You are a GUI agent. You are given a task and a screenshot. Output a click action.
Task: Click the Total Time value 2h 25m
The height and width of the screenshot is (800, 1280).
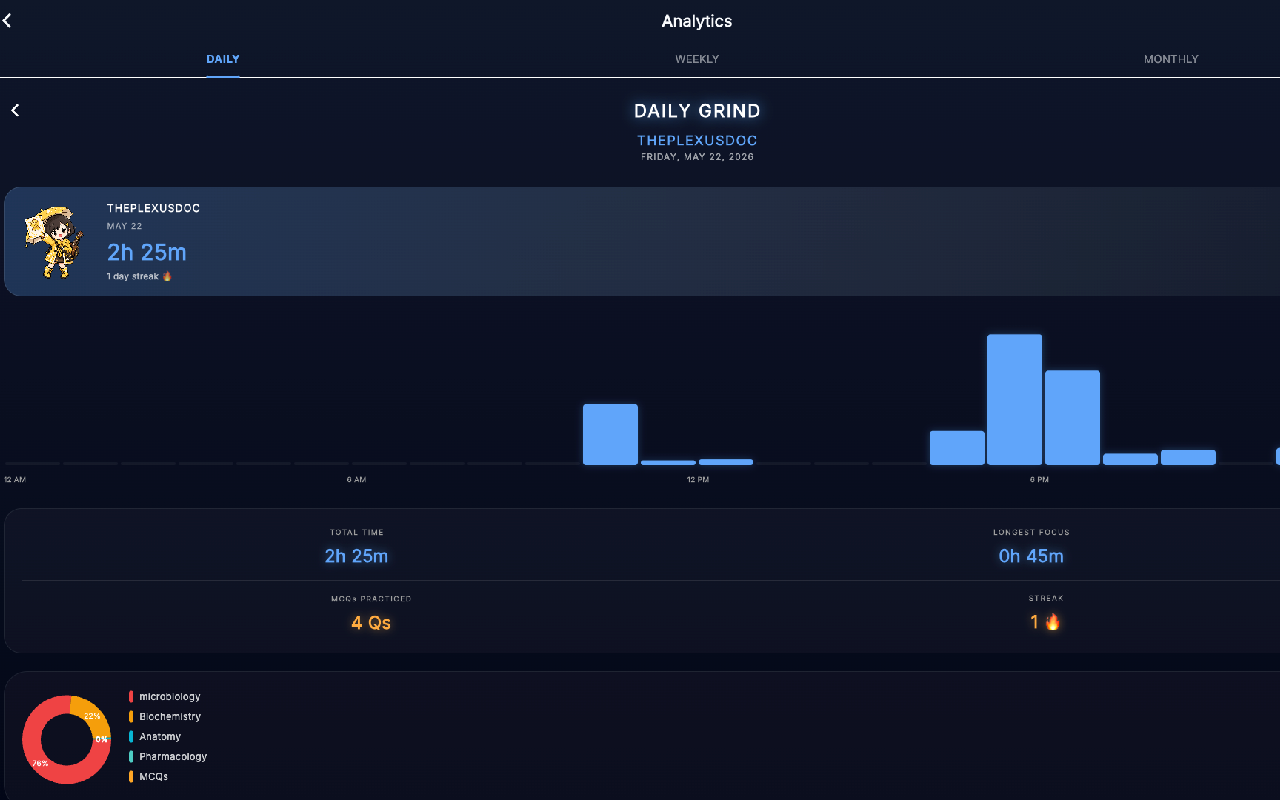click(x=356, y=556)
